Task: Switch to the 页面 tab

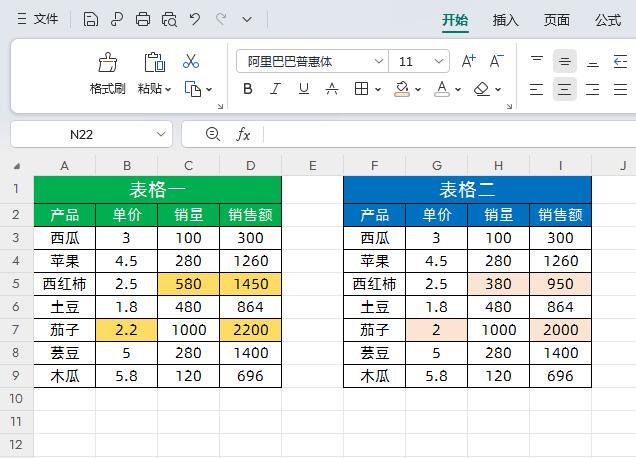Action: (x=557, y=20)
